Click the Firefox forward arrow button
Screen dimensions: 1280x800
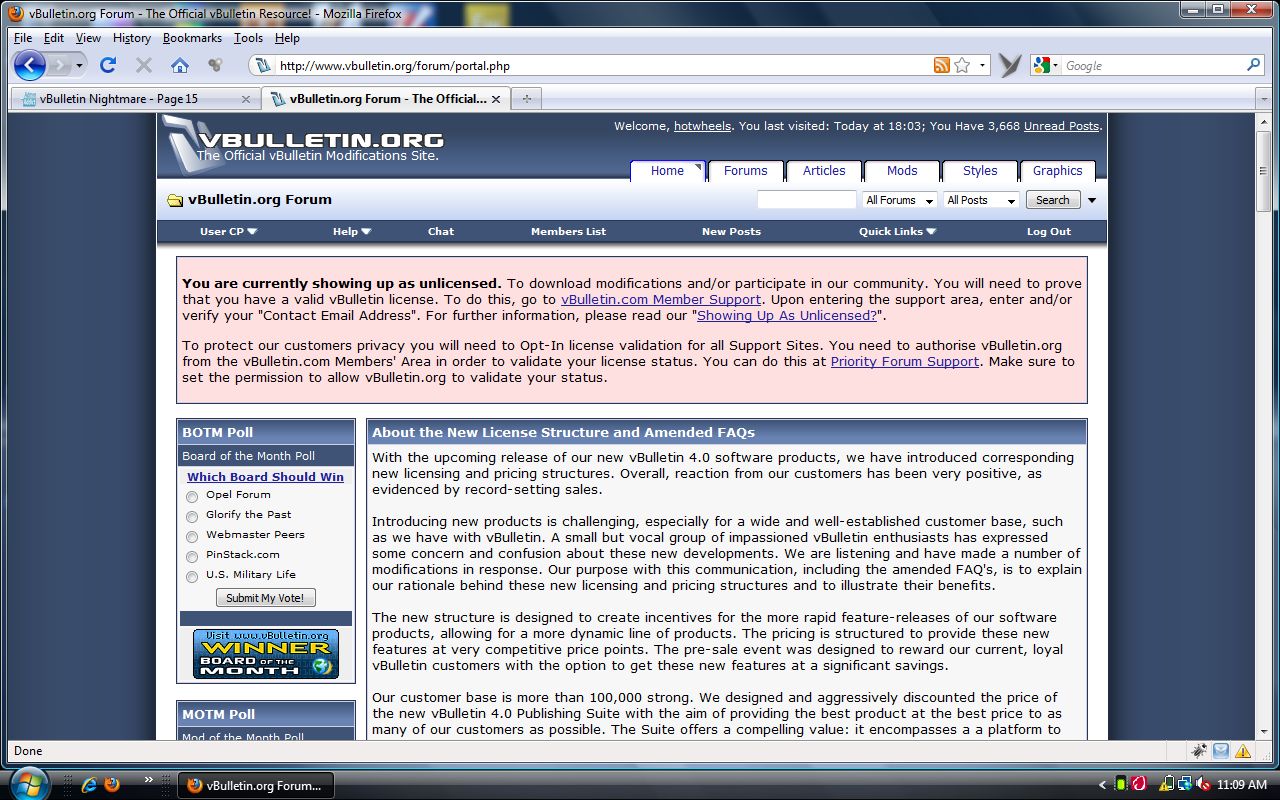click(61, 65)
